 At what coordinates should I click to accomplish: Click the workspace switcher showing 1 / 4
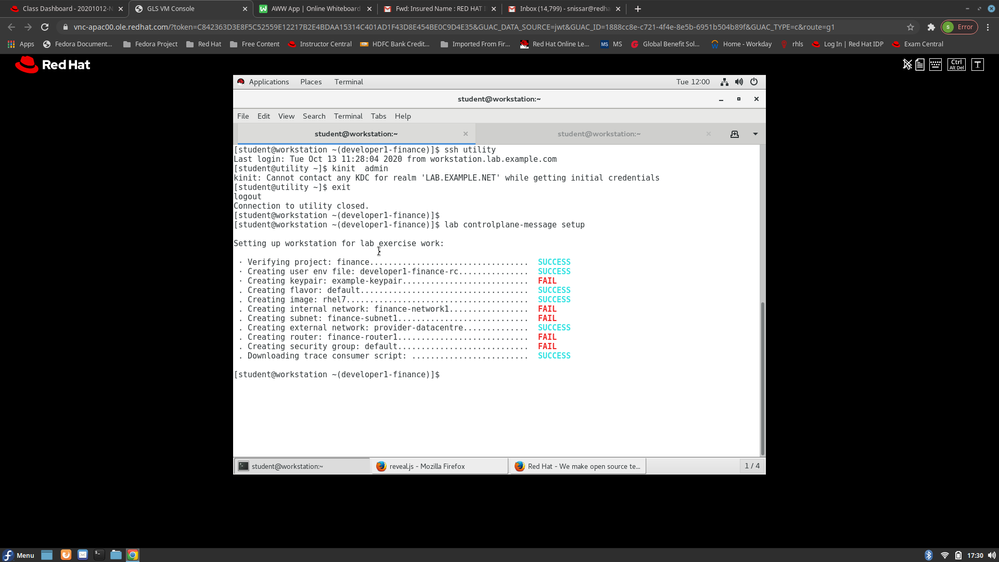[x=752, y=466]
